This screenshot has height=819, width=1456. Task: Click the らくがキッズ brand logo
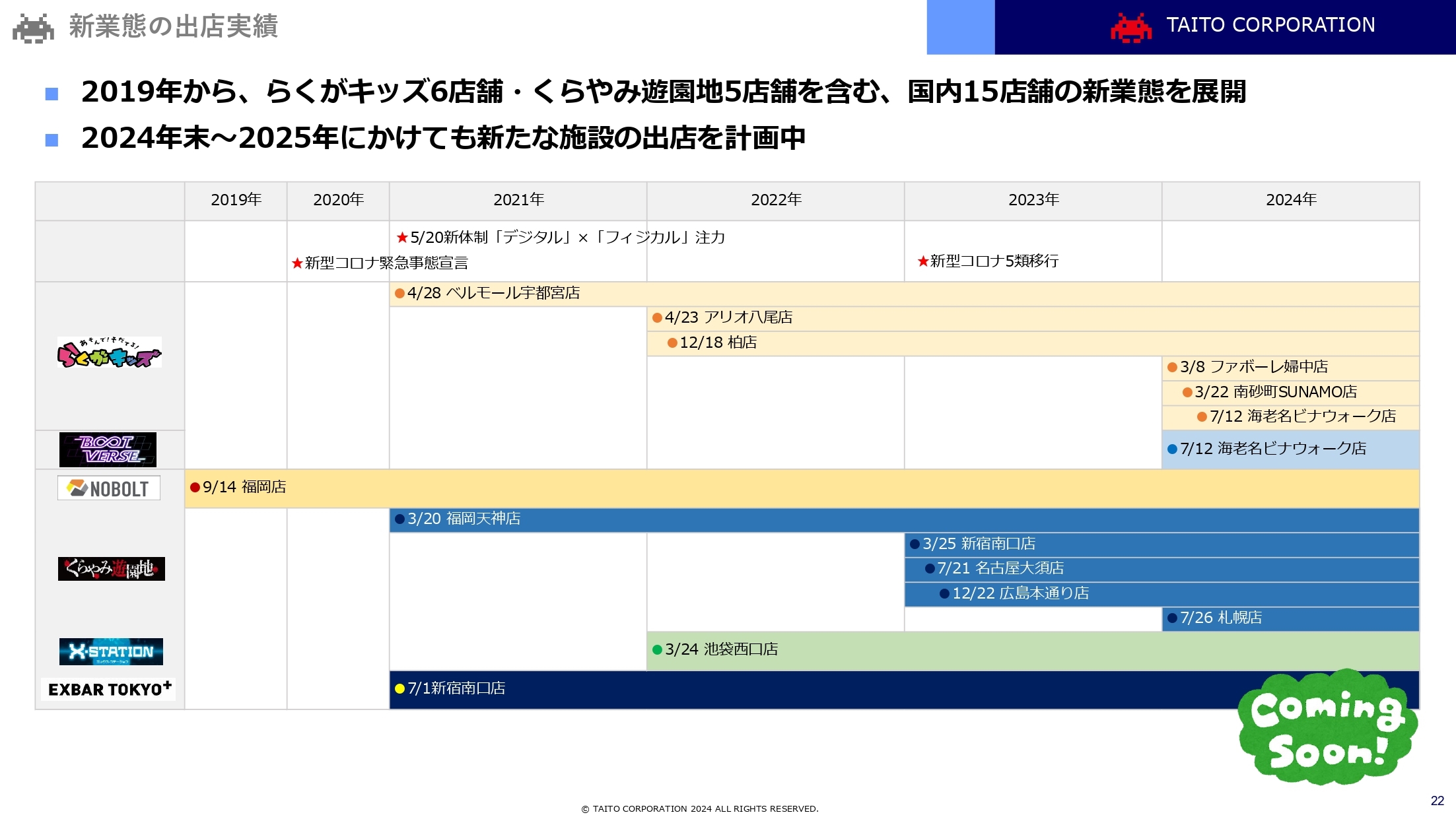click(x=110, y=352)
